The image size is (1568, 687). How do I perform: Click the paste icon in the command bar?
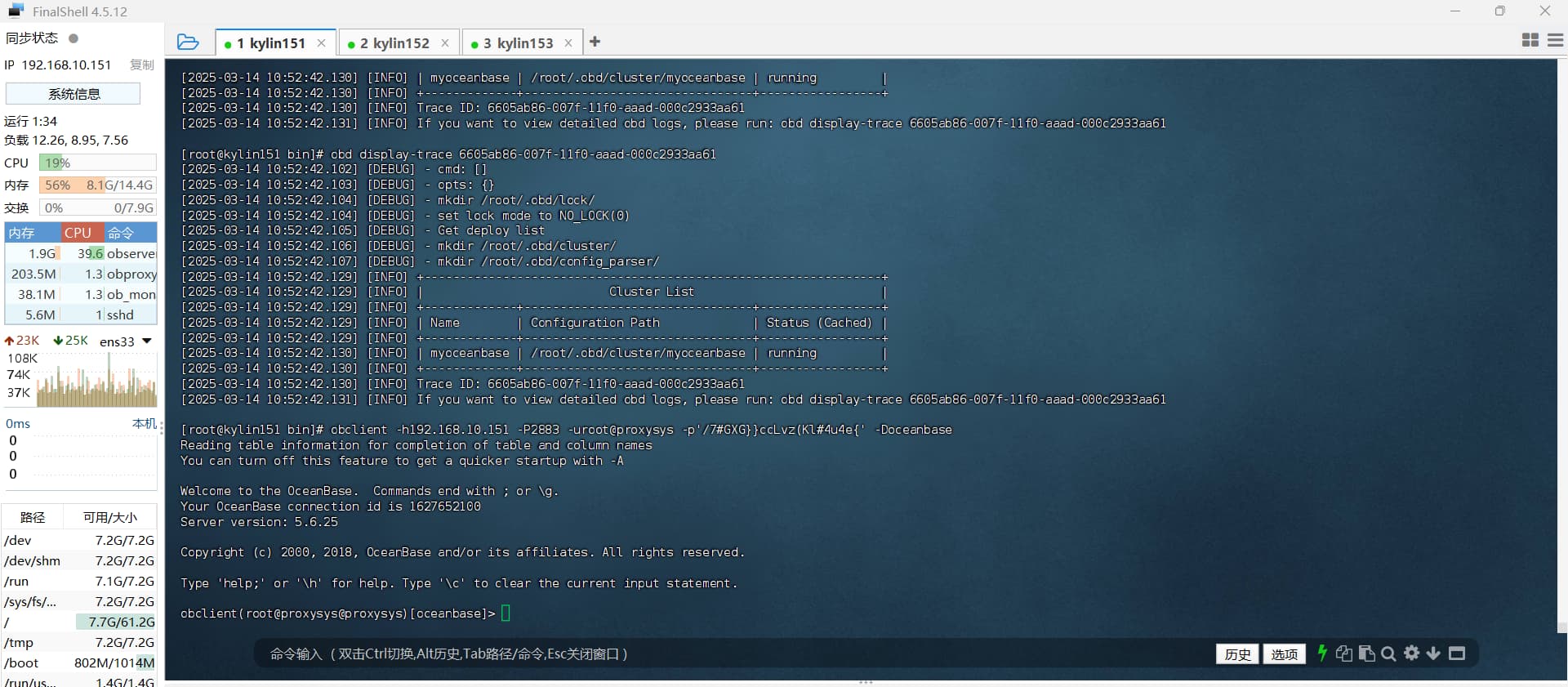[1366, 654]
